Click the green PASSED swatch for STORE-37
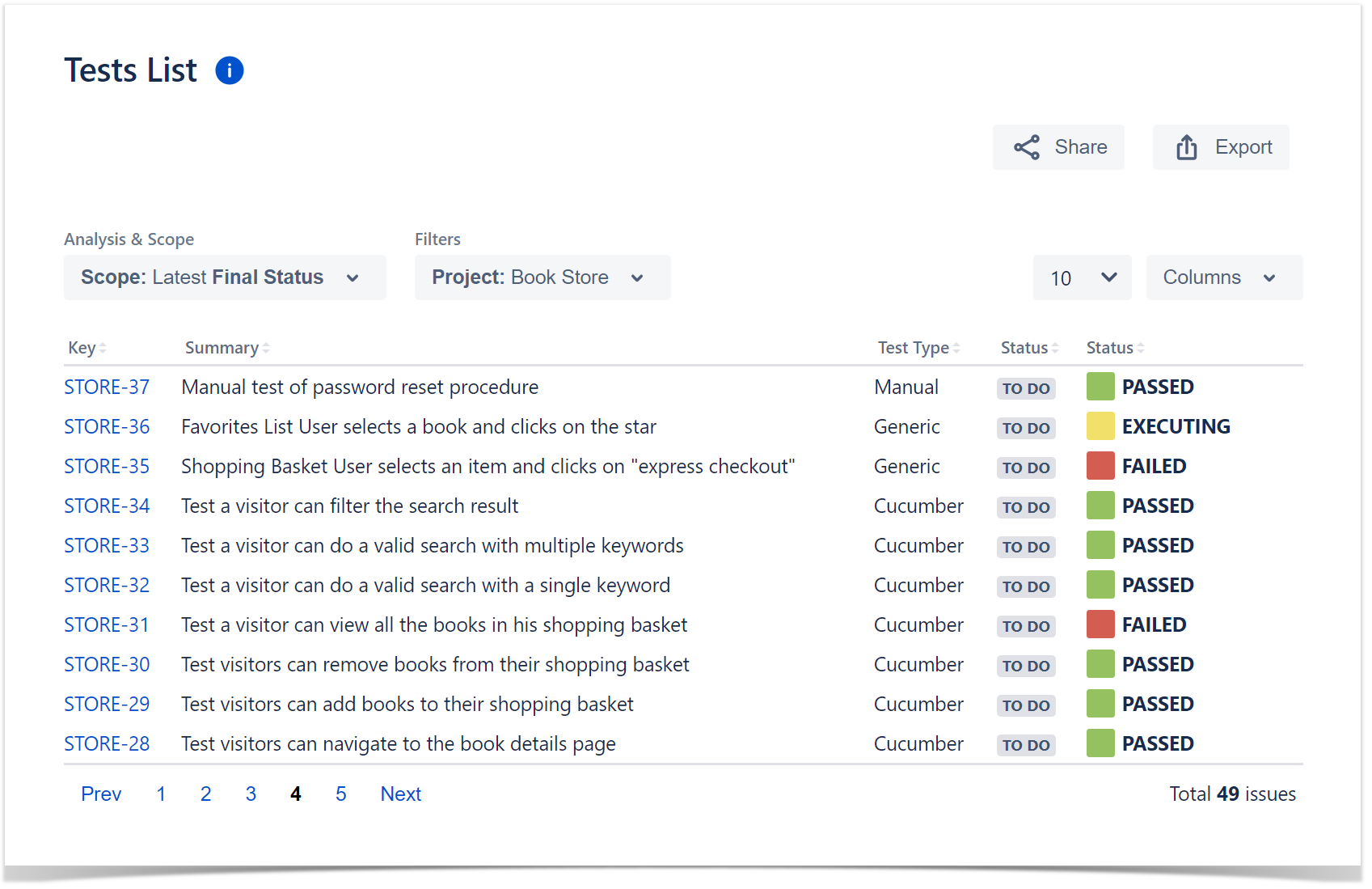Image resolution: width=1372 pixels, height=889 pixels. [x=1100, y=387]
